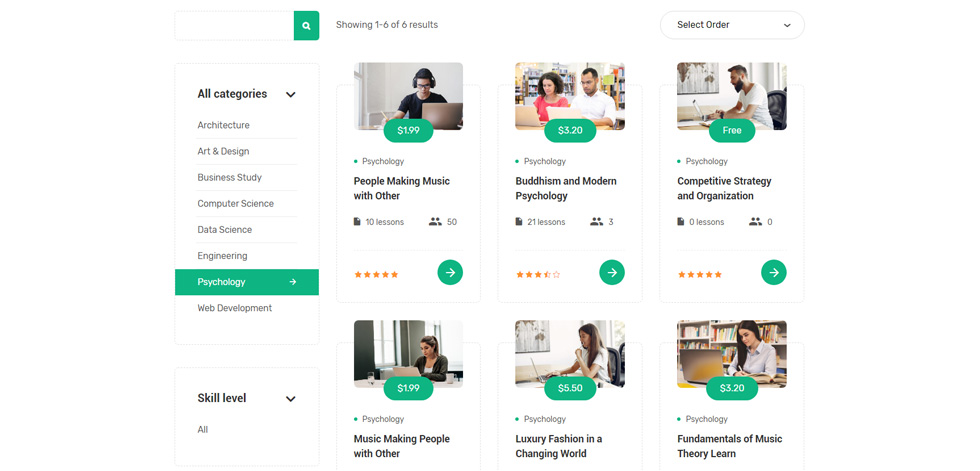This screenshot has height=471, width=980.
Task: Select the Computer Science category
Action: [236, 204]
